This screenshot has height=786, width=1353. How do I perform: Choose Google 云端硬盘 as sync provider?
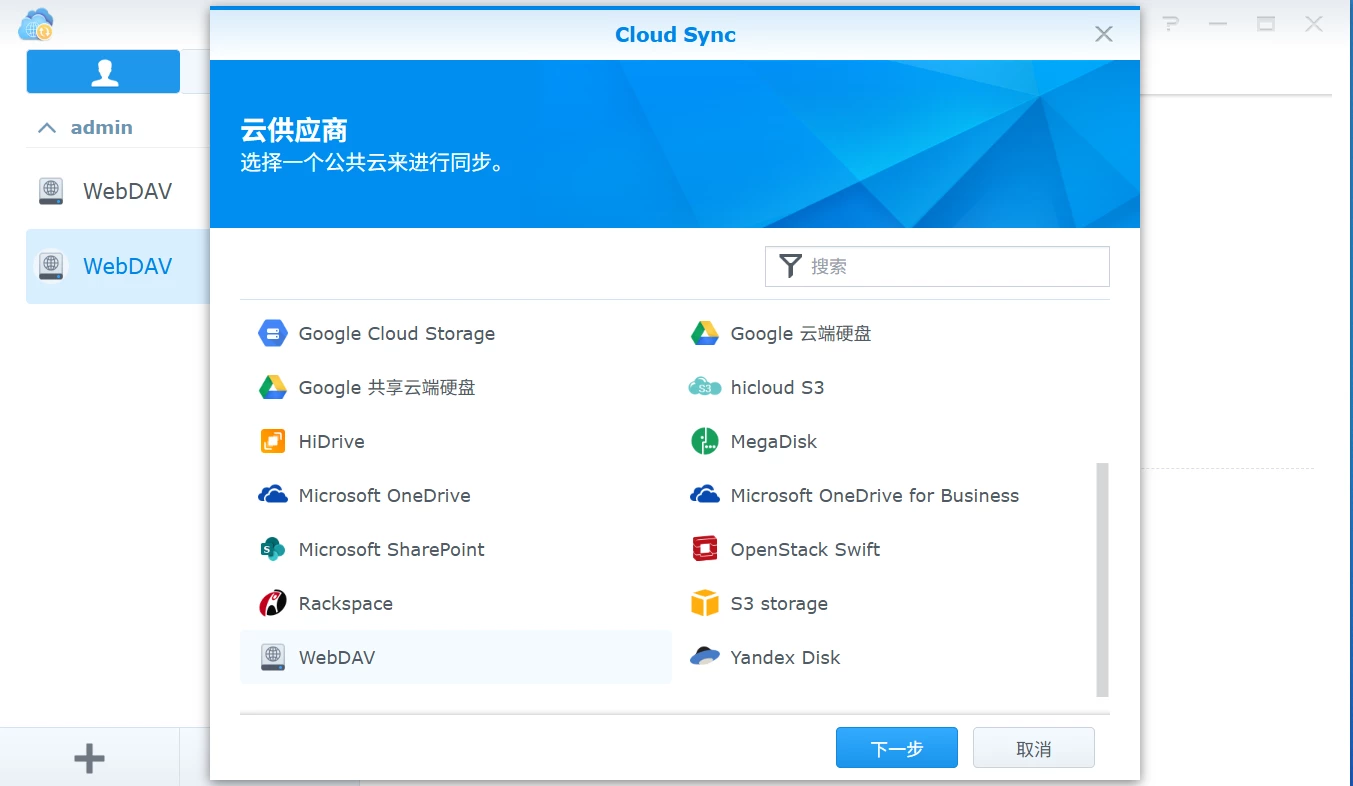click(800, 333)
